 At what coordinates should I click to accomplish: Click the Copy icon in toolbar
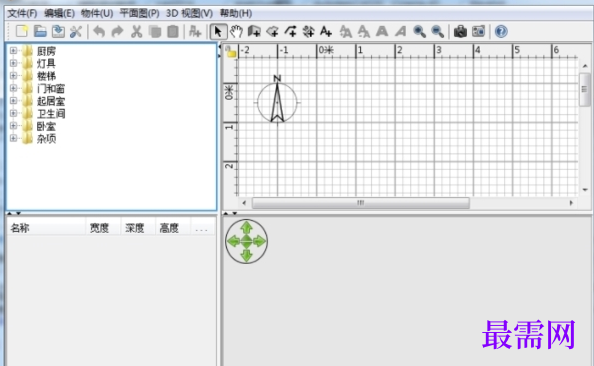(x=155, y=31)
